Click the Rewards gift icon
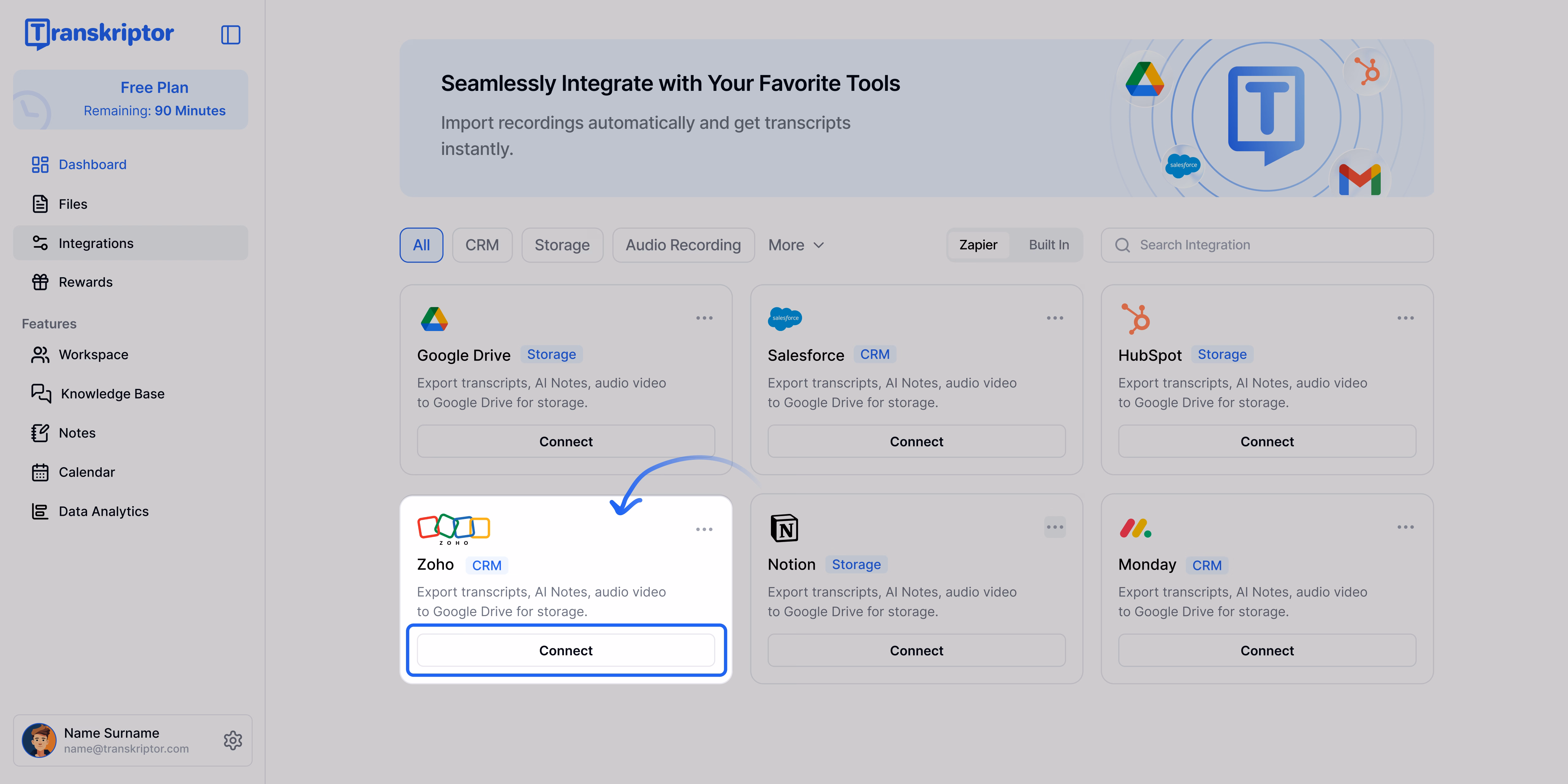 (40, 282)
